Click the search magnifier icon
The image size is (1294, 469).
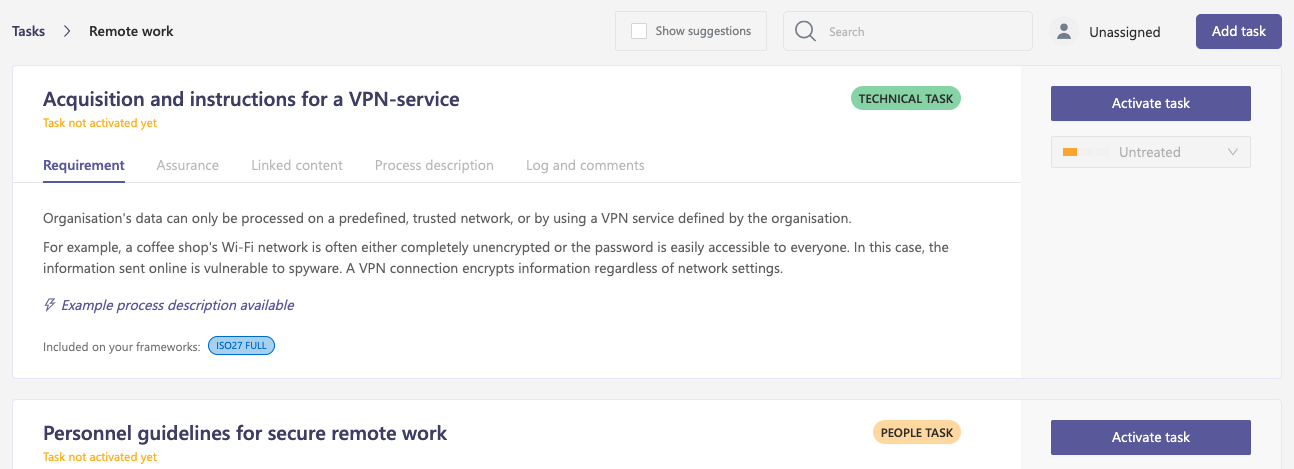806,32
